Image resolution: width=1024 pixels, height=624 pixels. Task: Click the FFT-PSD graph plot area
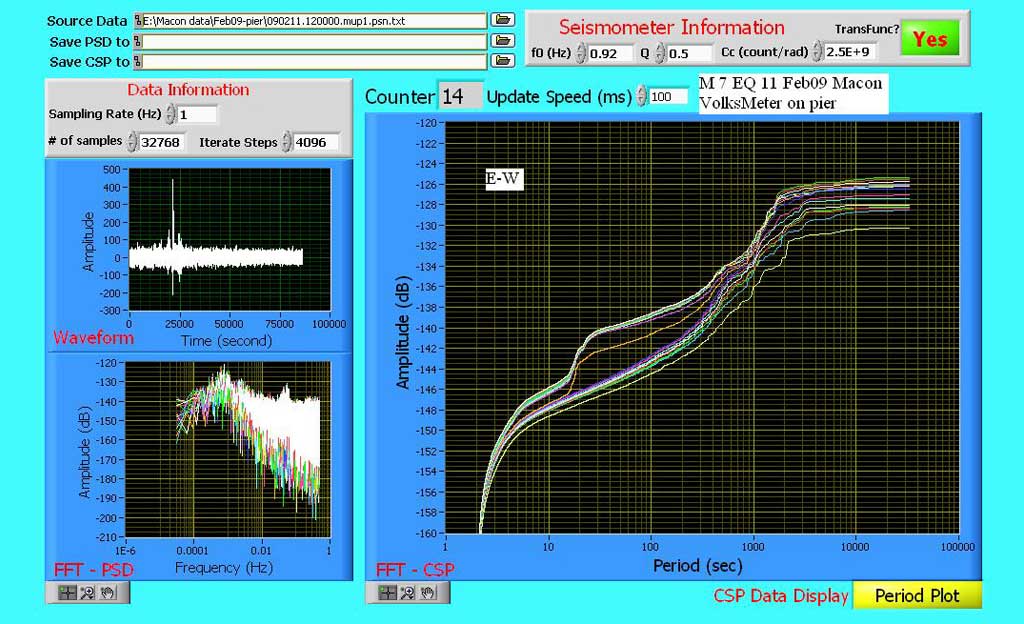click(x=228, y=450)
